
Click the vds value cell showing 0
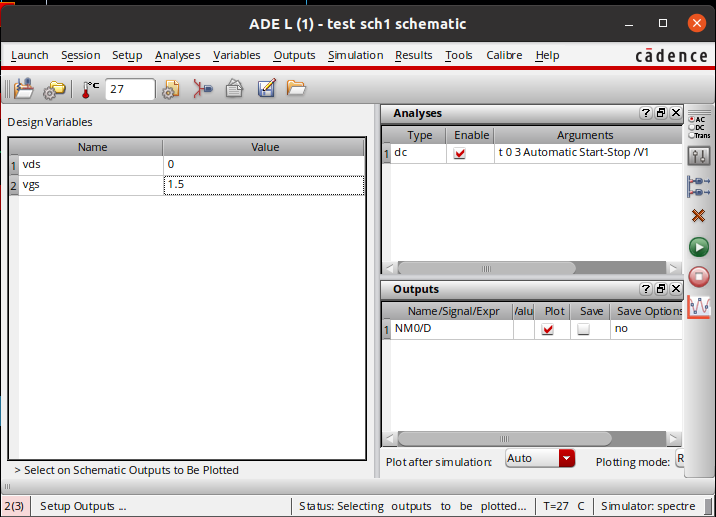point(264,165)
